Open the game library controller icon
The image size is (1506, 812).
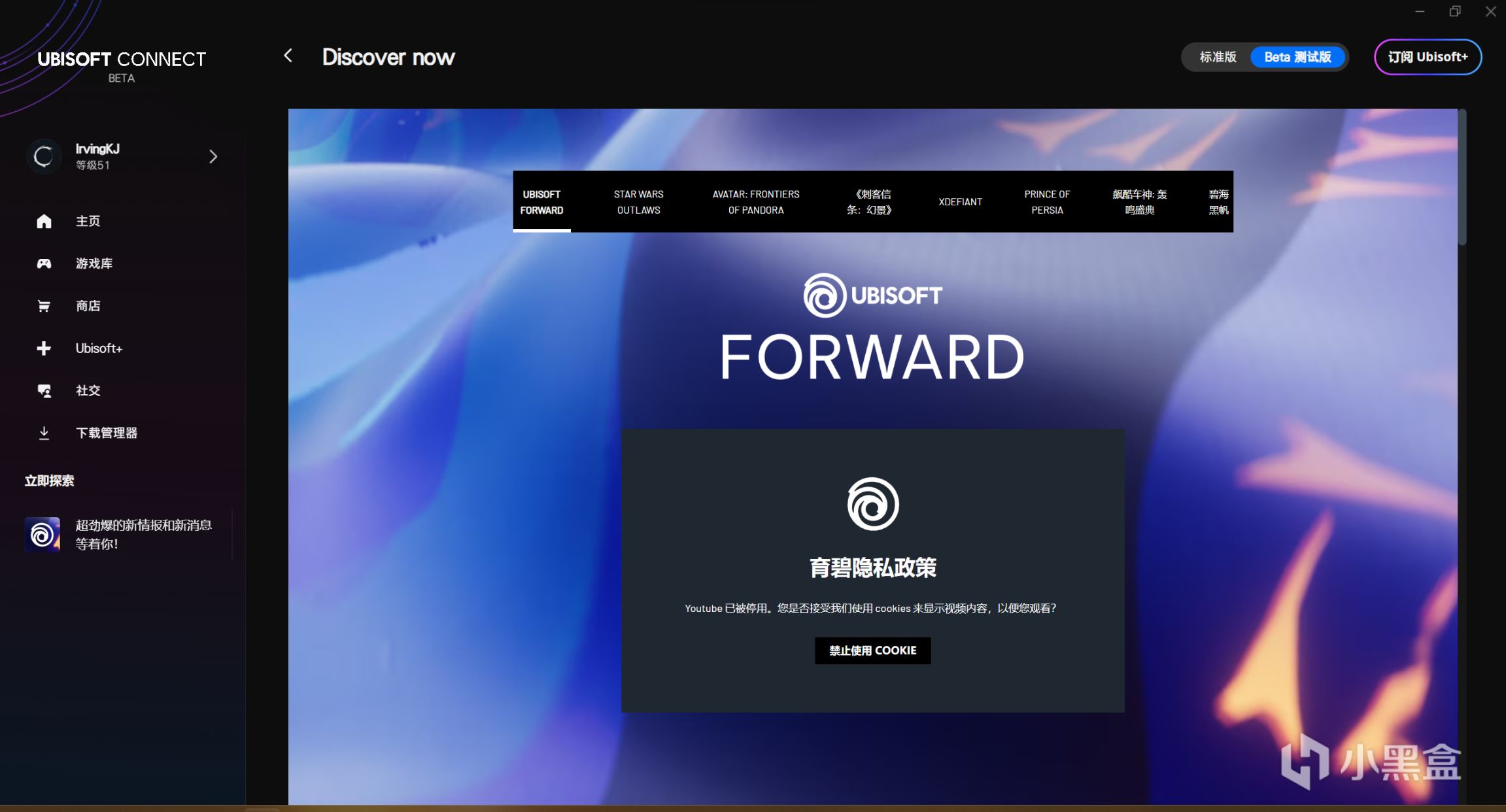(44, 263)
